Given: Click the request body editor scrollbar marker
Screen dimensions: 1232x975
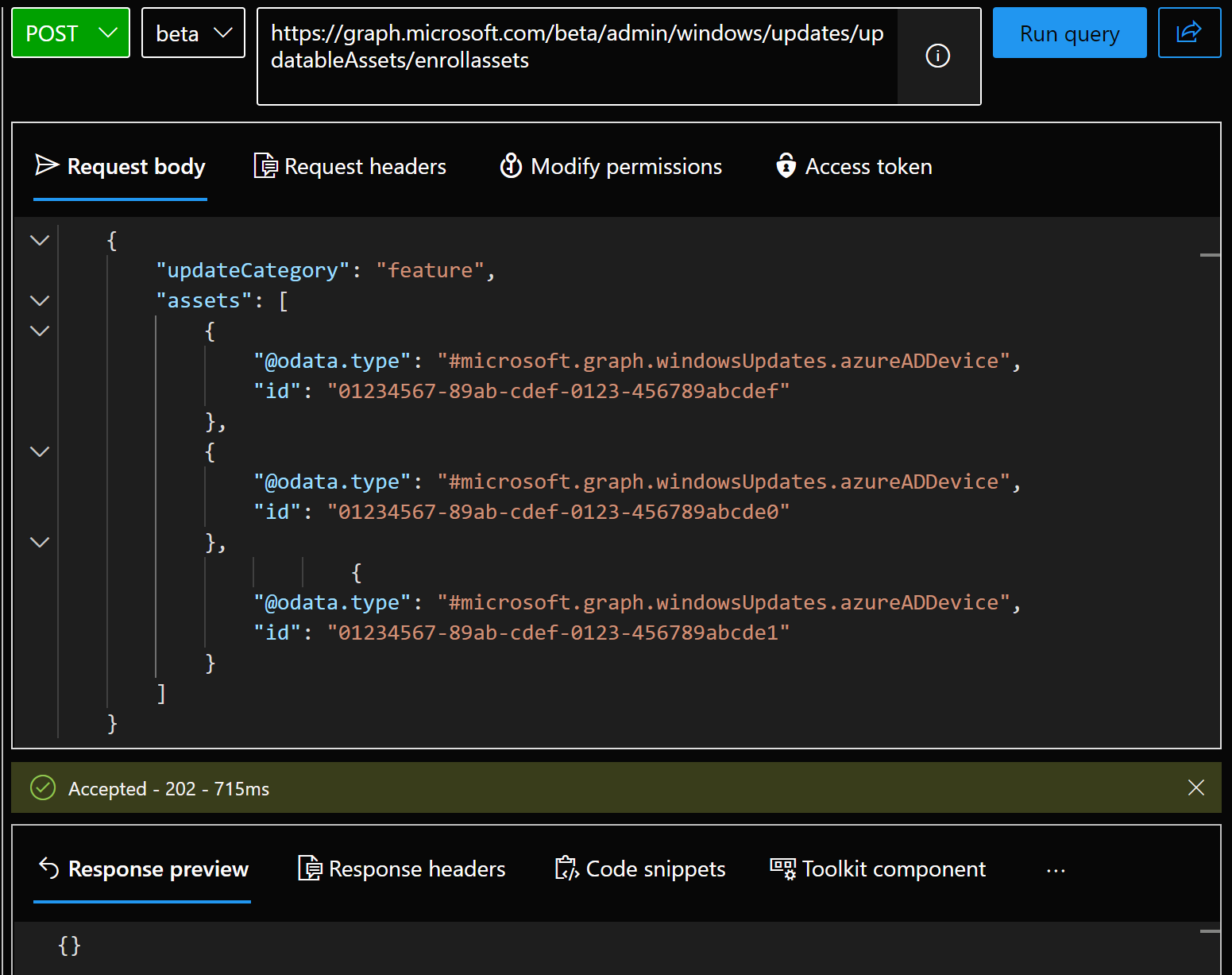Looking at the screenshot, I should click(x=1210, y=255).
